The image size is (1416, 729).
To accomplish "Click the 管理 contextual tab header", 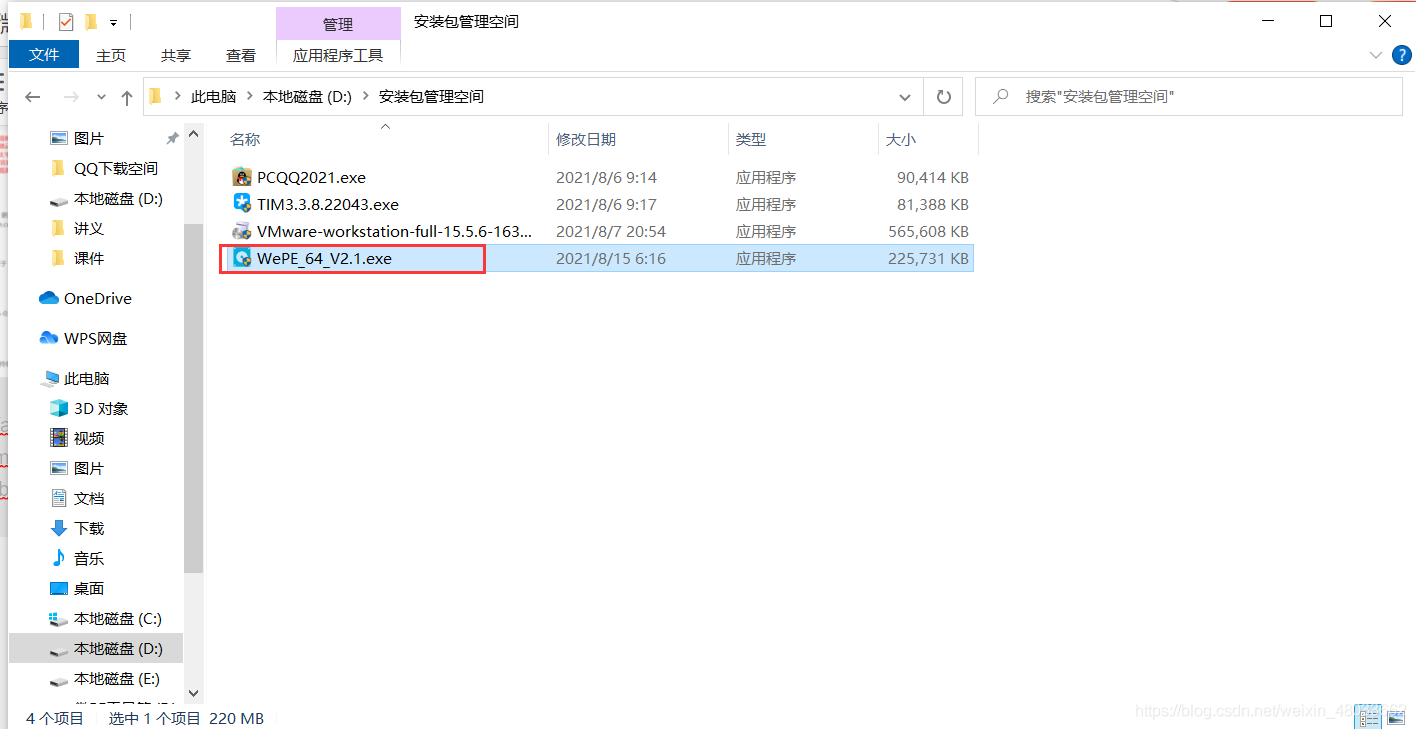I will (x=338, y=24).
